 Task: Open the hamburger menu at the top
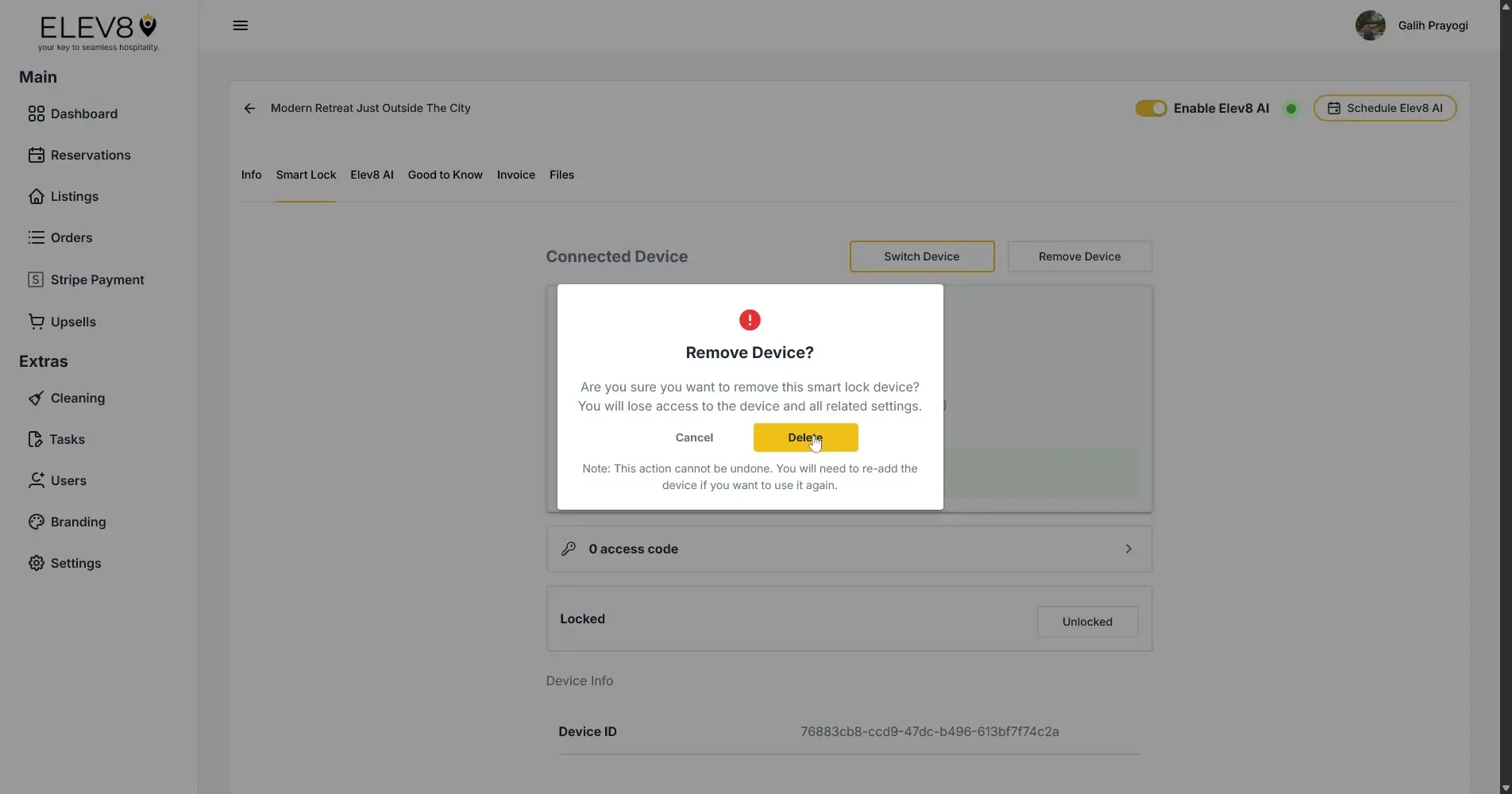[240, 25]
